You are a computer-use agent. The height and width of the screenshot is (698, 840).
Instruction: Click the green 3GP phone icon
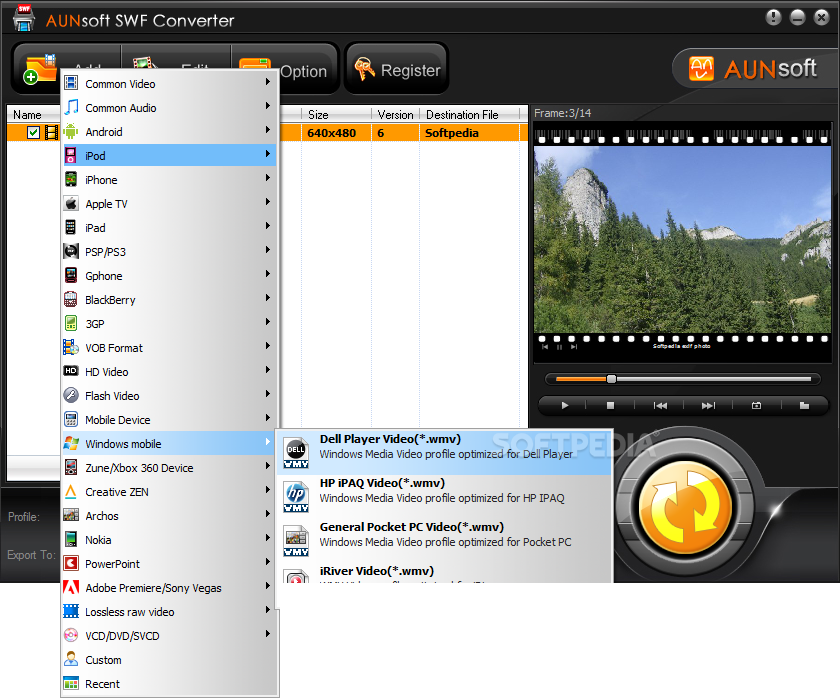coord(71,324)
